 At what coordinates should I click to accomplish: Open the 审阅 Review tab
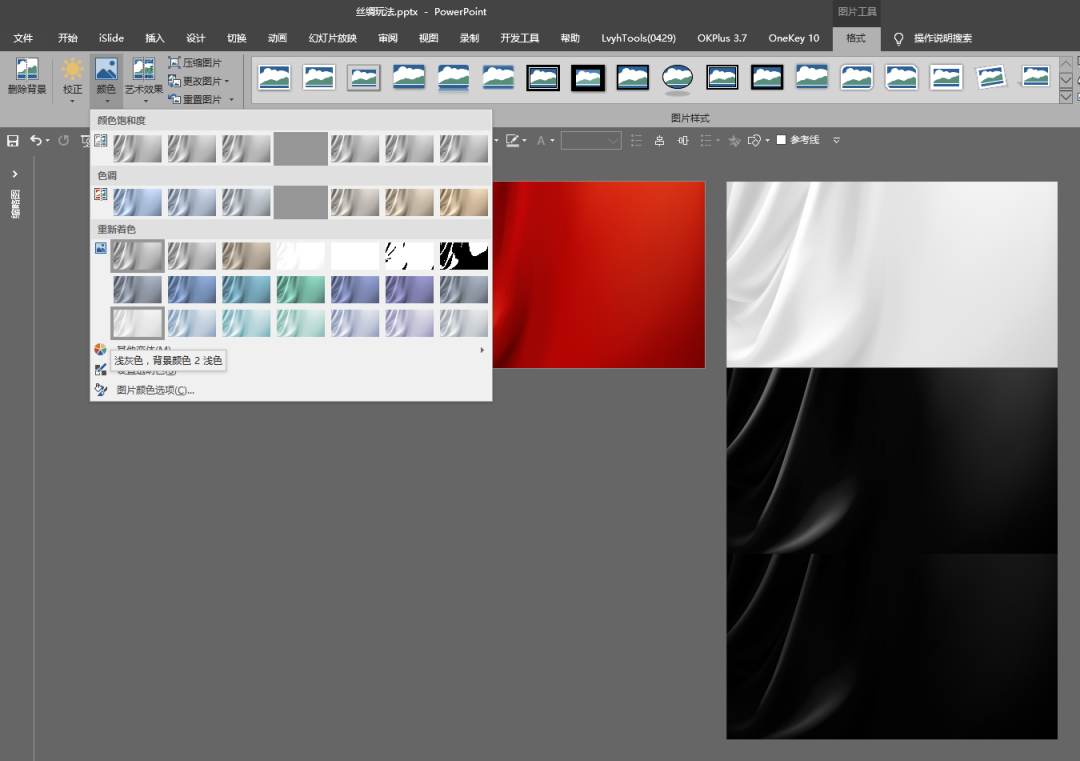(387, 39)
